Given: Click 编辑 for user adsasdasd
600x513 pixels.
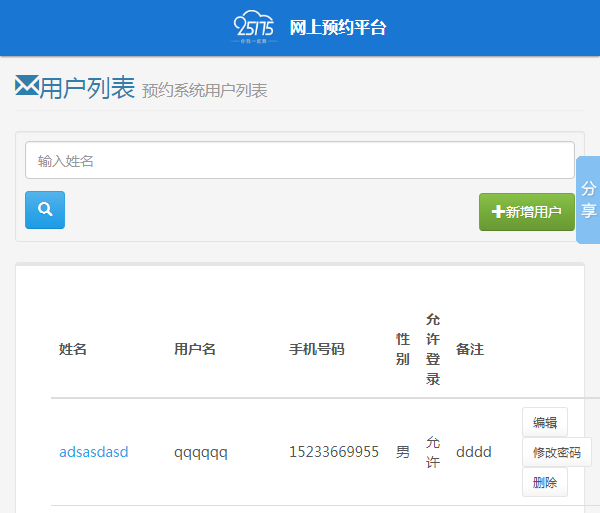Looking at the screenshot, I should (545, 422).
